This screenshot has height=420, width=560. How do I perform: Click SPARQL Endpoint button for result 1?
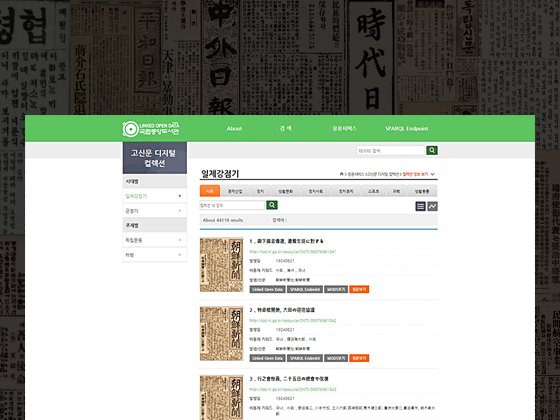305,289
